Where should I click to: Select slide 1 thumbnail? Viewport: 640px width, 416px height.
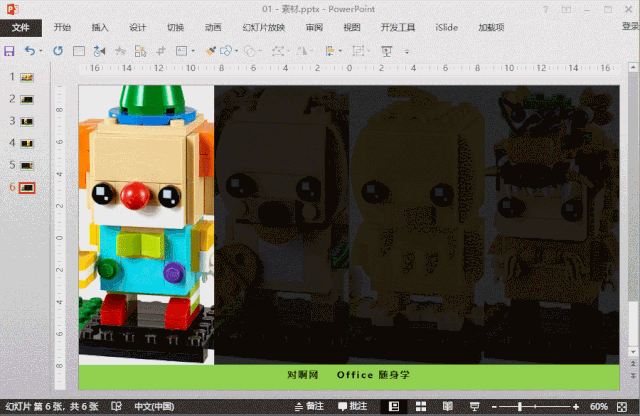pyautogui.click(x=27, y=77)
